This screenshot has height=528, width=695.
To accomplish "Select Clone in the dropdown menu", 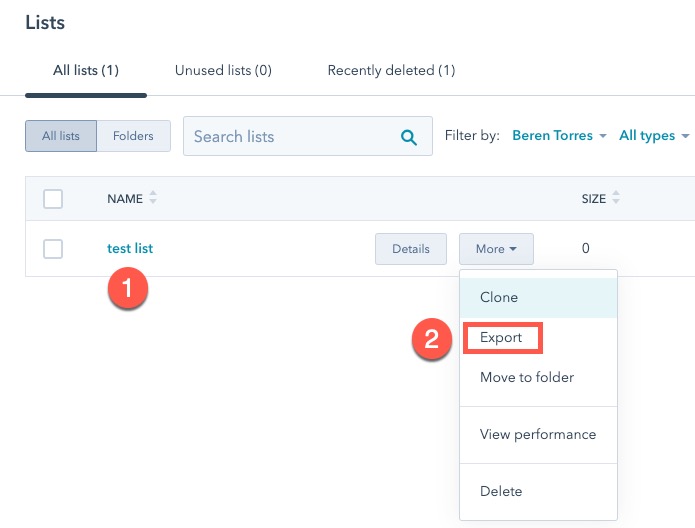I will [x=499, y=298].
